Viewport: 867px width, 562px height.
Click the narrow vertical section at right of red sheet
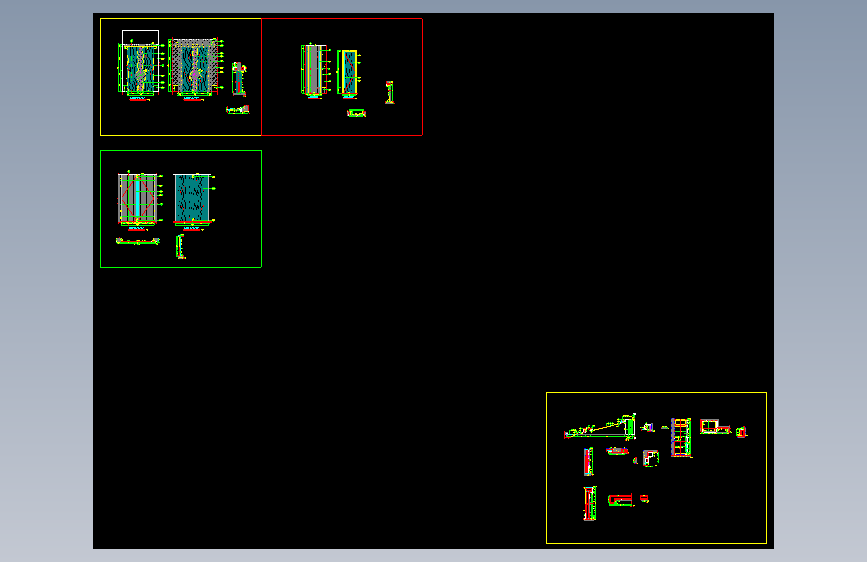click(390, 92)
